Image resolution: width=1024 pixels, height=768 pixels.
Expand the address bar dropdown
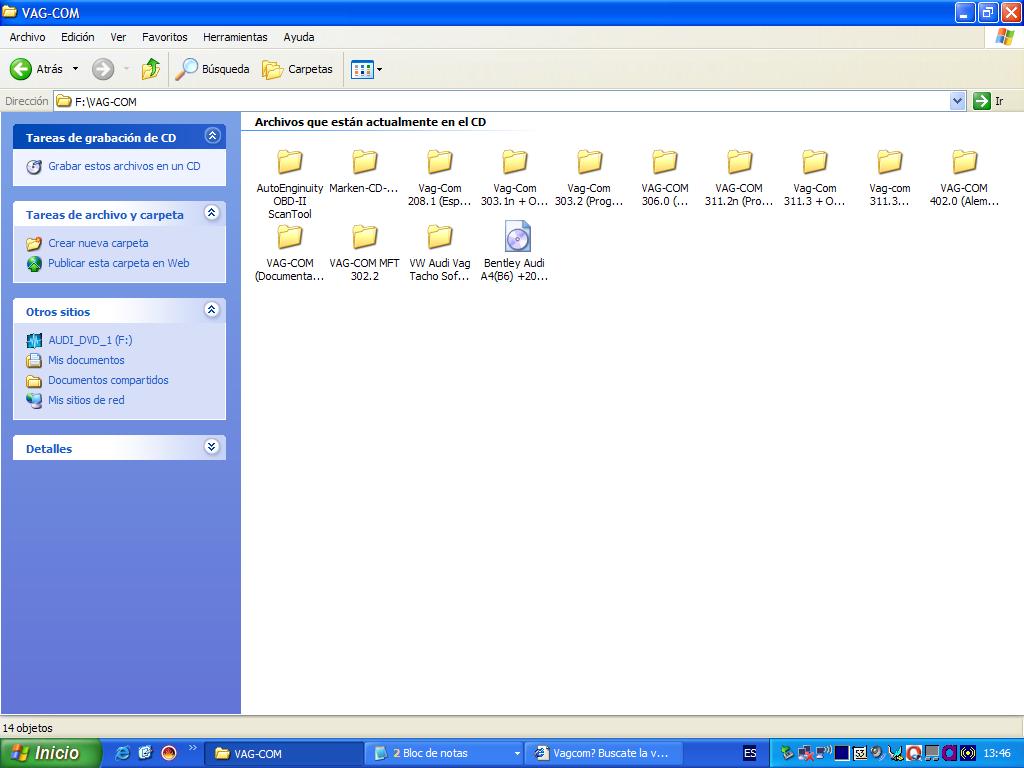coord(957,101)
